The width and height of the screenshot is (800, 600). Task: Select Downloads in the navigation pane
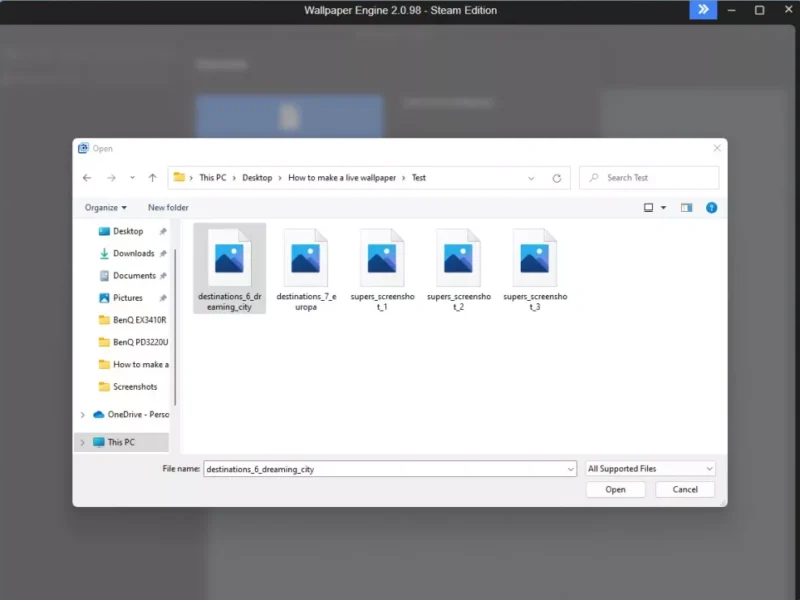(133, 254)
